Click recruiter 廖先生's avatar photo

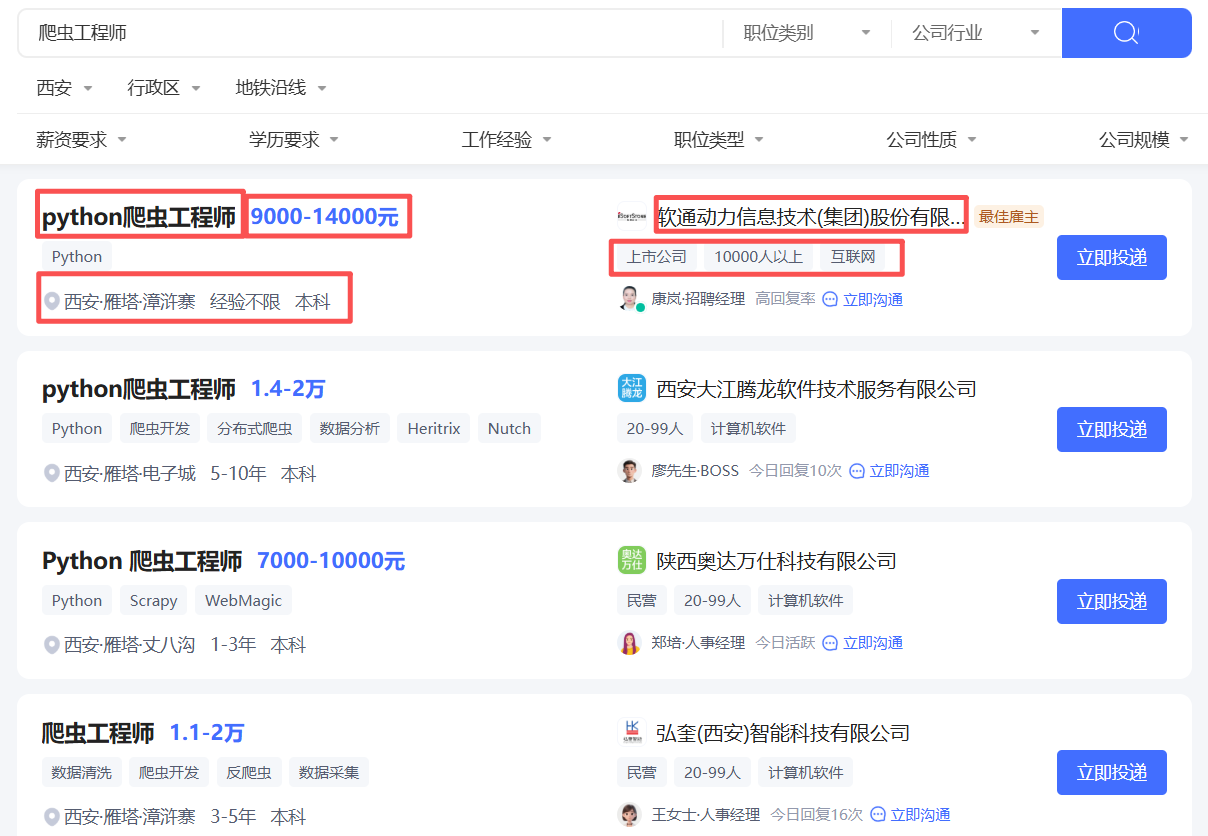pyautogui.click(x=628, y=470)
